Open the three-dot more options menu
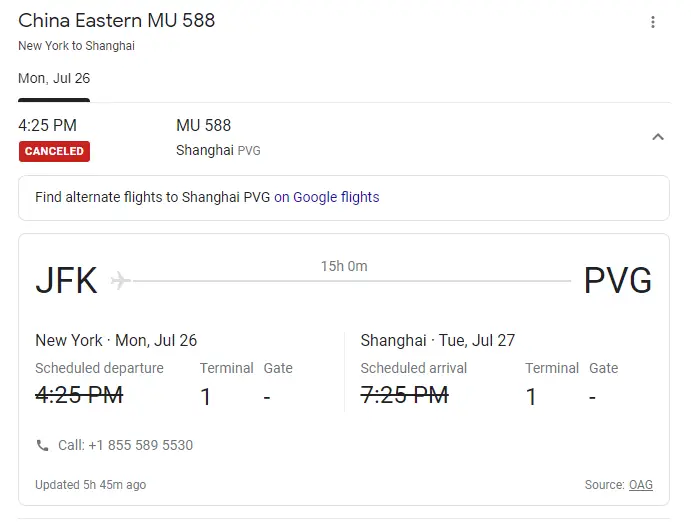 tap(653, 22)
